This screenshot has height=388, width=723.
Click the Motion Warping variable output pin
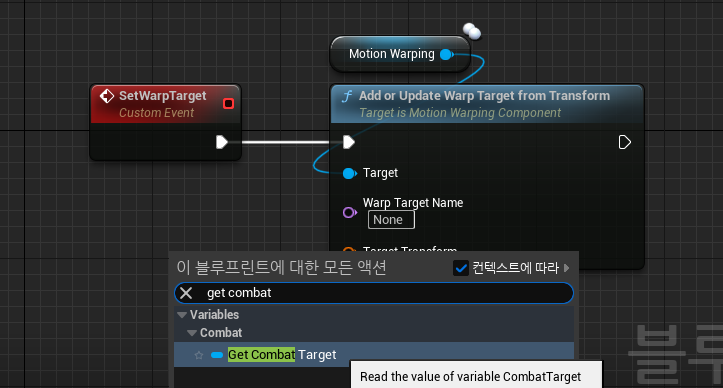point(446,54)
